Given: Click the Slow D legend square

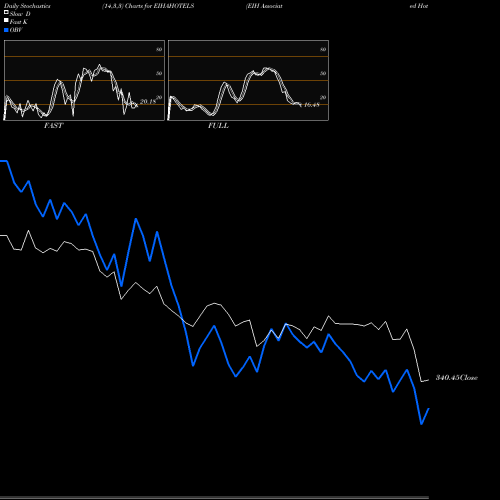Looking at the screenshot, I should point(6,13).
